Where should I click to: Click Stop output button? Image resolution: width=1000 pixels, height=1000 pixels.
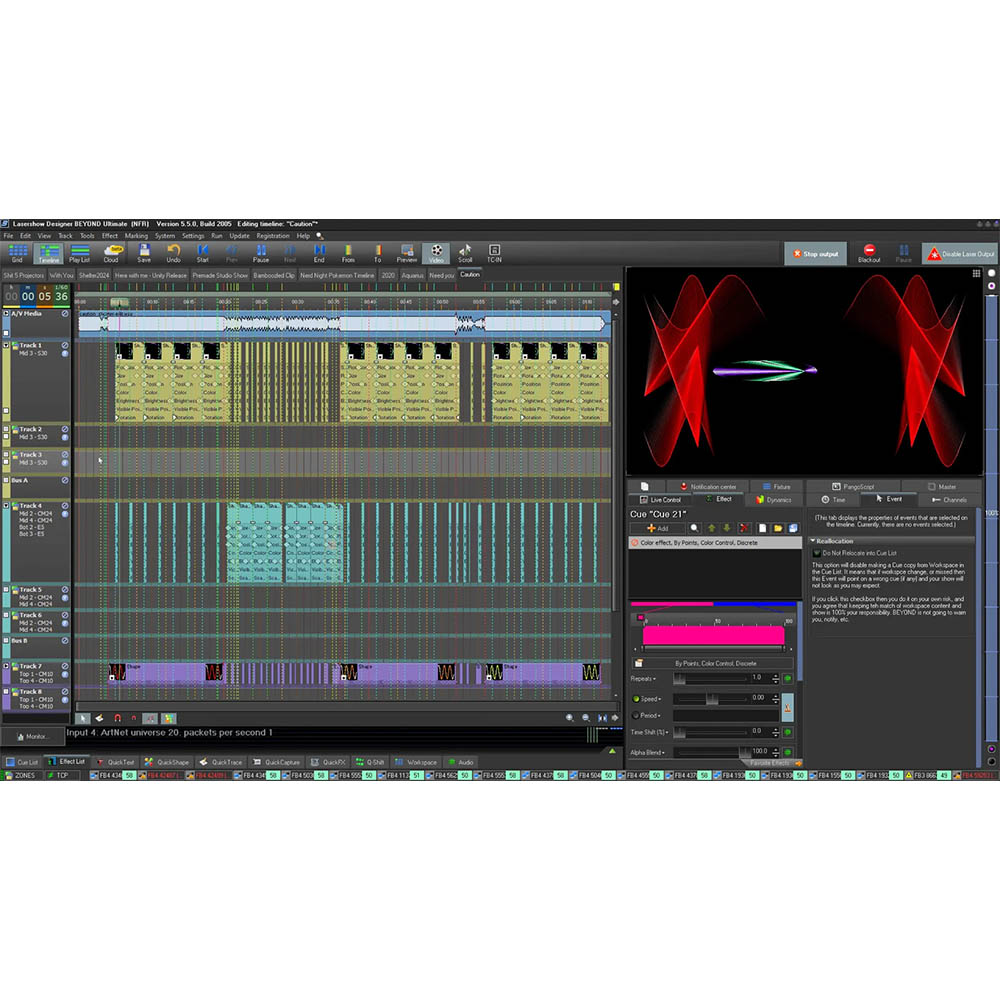(x=816, y=254)
